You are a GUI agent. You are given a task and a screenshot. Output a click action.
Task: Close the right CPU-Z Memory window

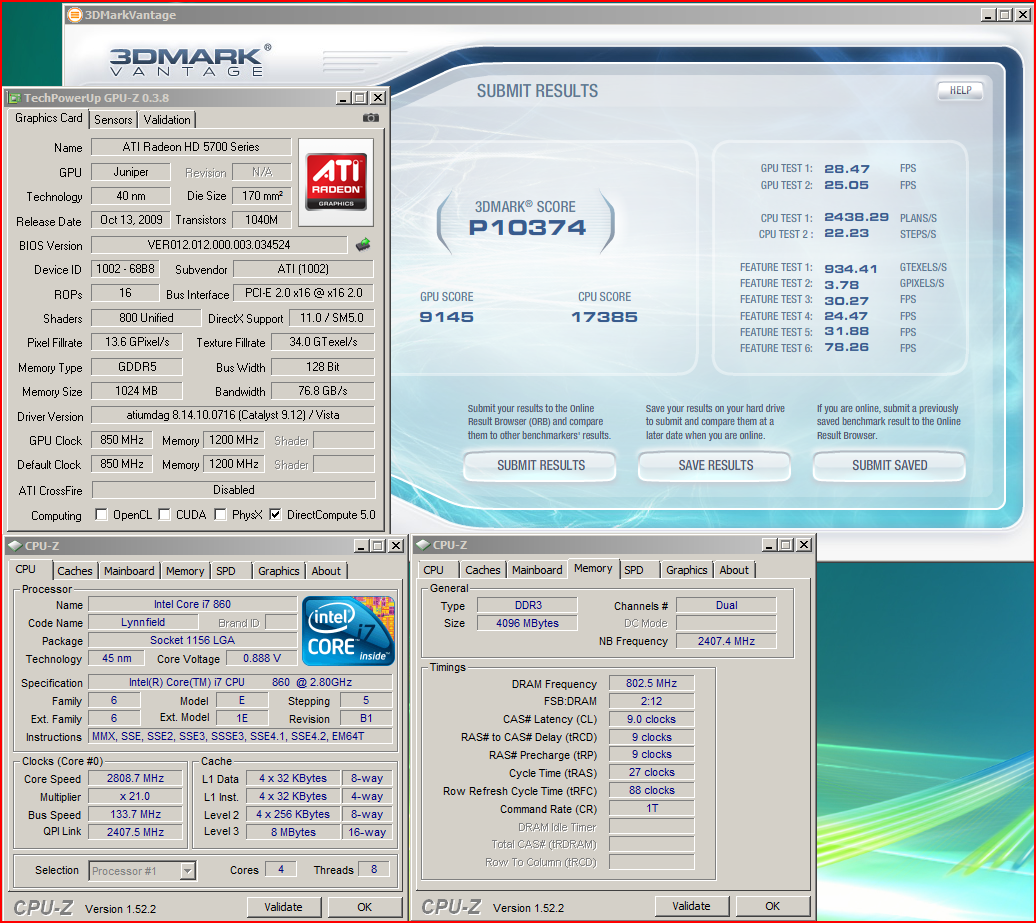tap(803, 544)
